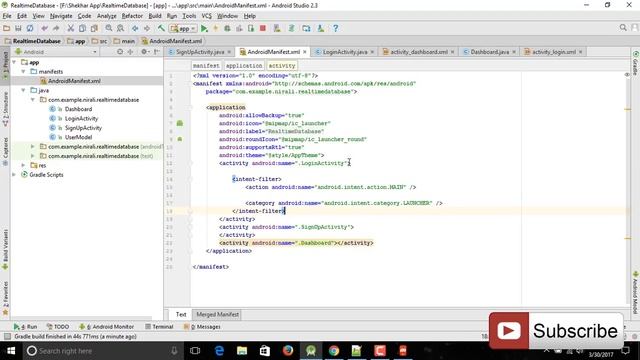Screen dimensions: 640x360
Task: Open the VCS menu
Action: [x=207, y=16]
